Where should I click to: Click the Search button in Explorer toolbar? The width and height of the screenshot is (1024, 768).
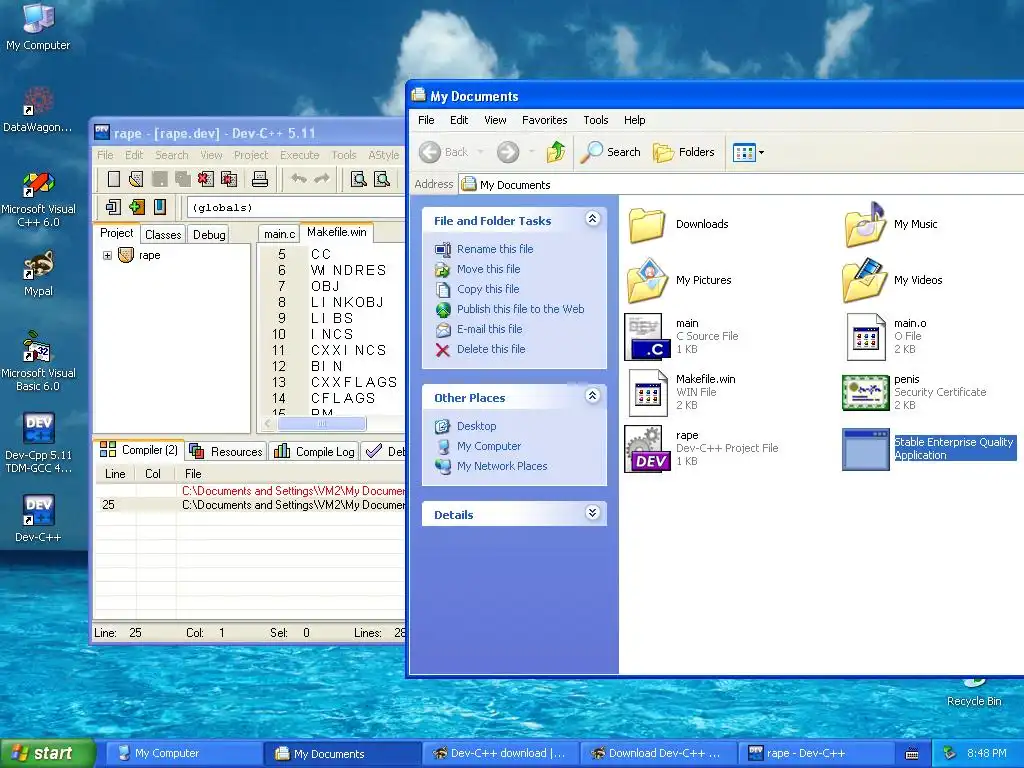611,152
